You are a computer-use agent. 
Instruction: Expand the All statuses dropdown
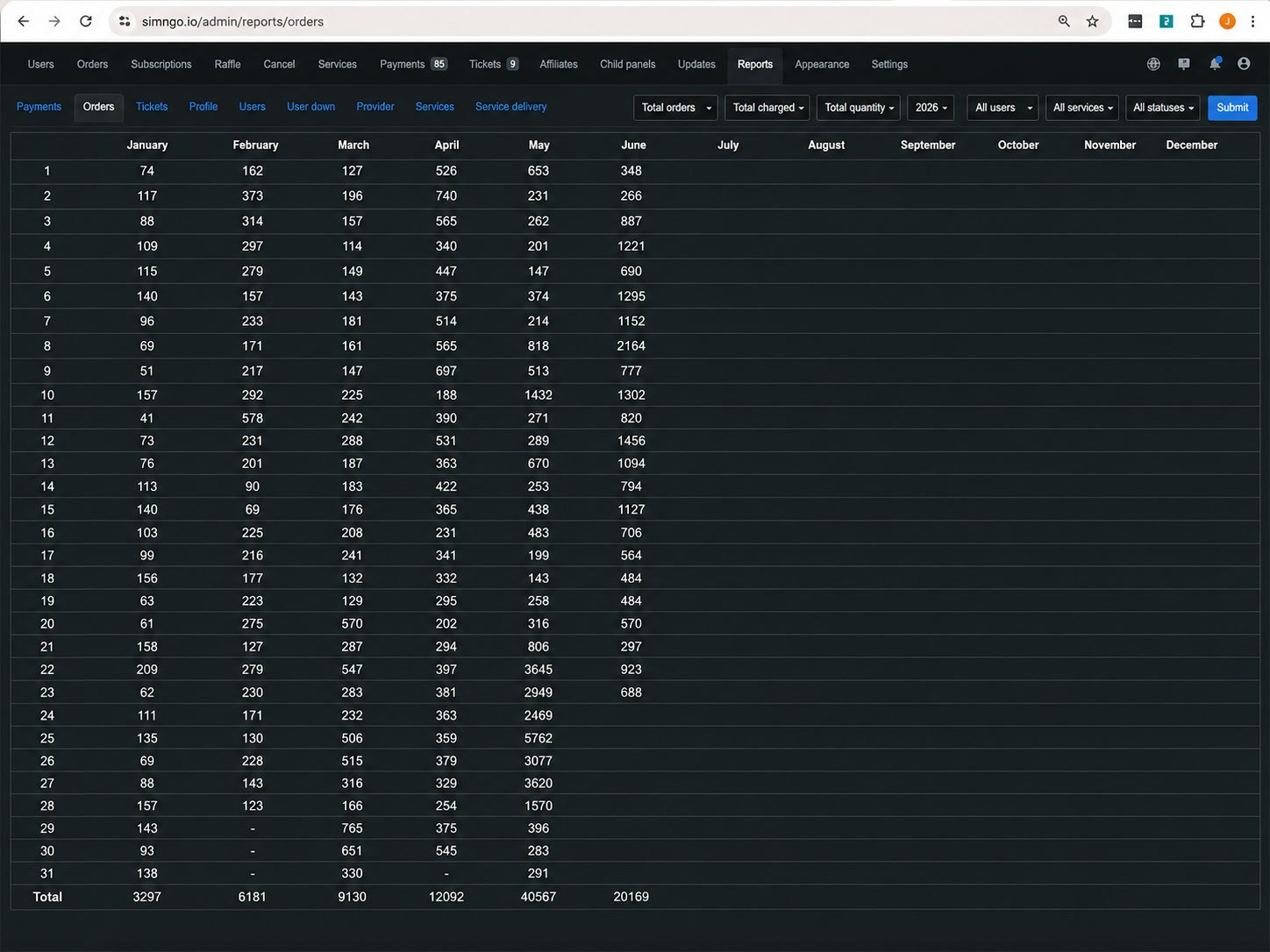(x=1162, y=108)
